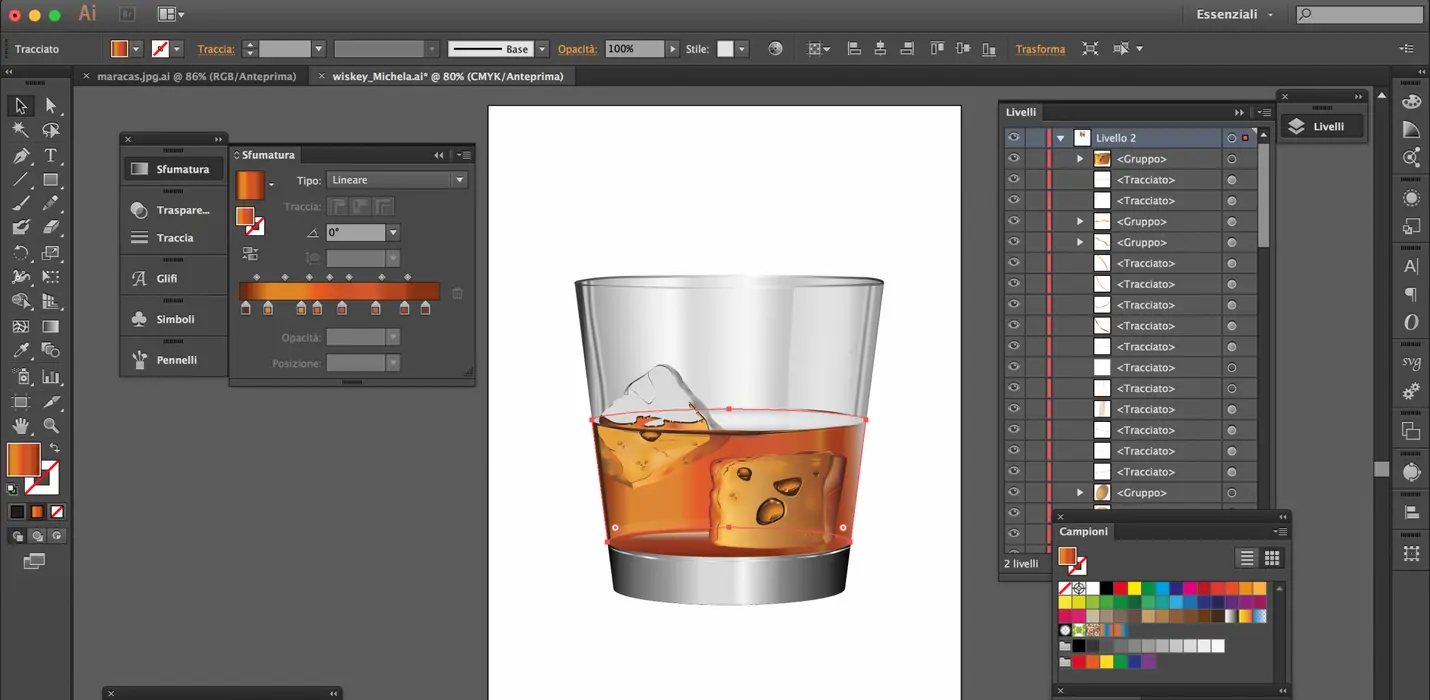Image resolution: width=1430 pixels, height=700 pixels.
Task: Pick the red swatch in Campioni
Action: tap(1121, 588)
